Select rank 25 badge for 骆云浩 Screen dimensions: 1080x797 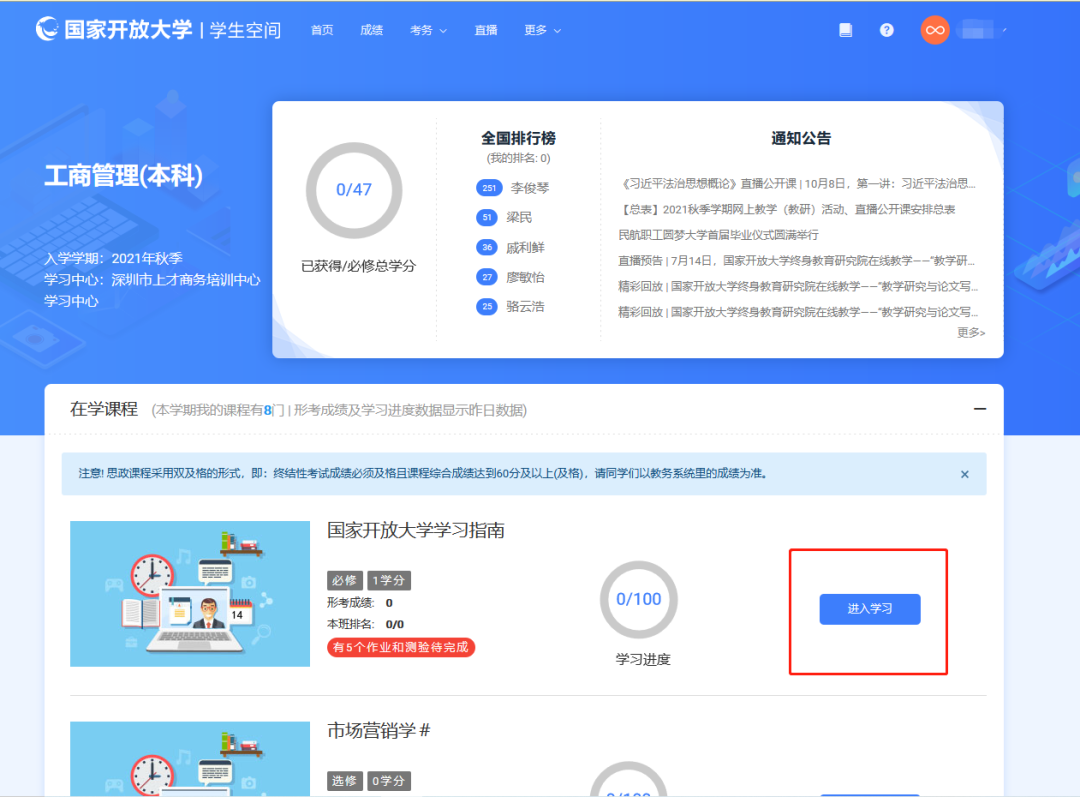(487, 307)
